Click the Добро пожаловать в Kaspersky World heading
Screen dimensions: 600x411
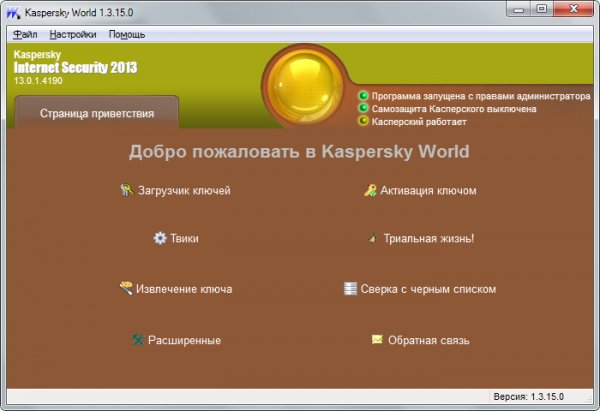(x=299, y=152)
